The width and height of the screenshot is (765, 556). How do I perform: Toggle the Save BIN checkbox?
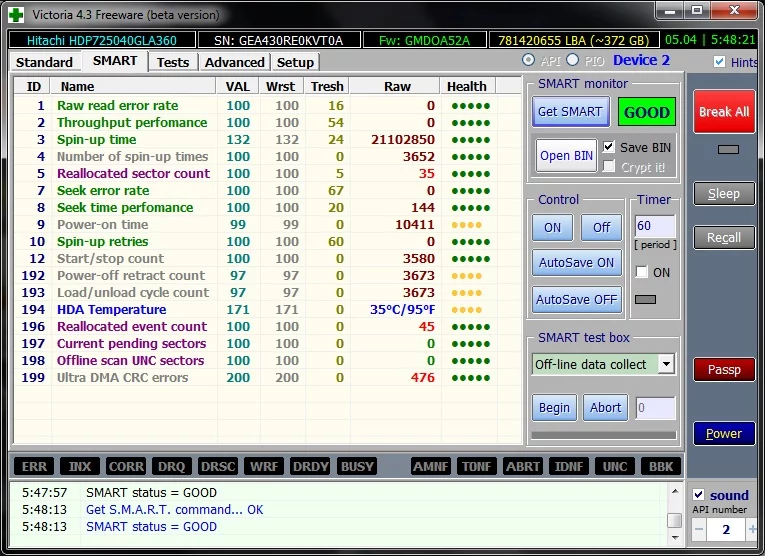point(609,147)
